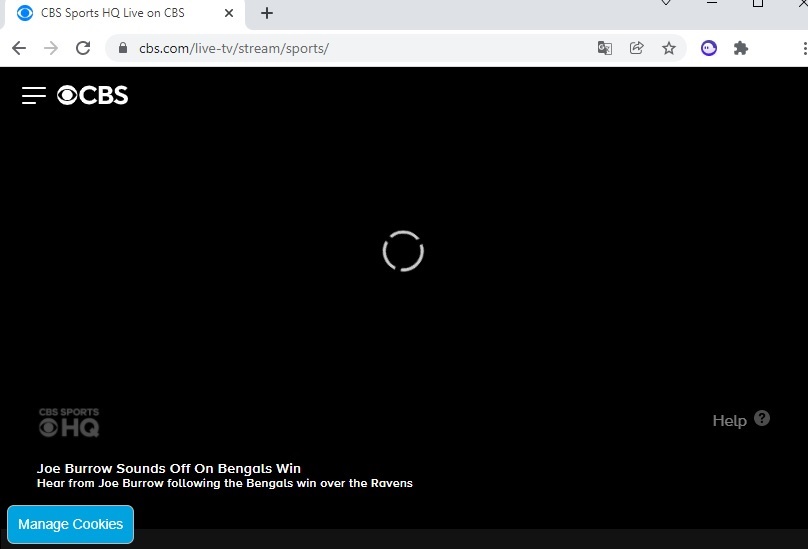This screenshot has width=808, height=549.
Task: Open the purple round extension icon
Action: pyautogui.click(x=709, y=48)
